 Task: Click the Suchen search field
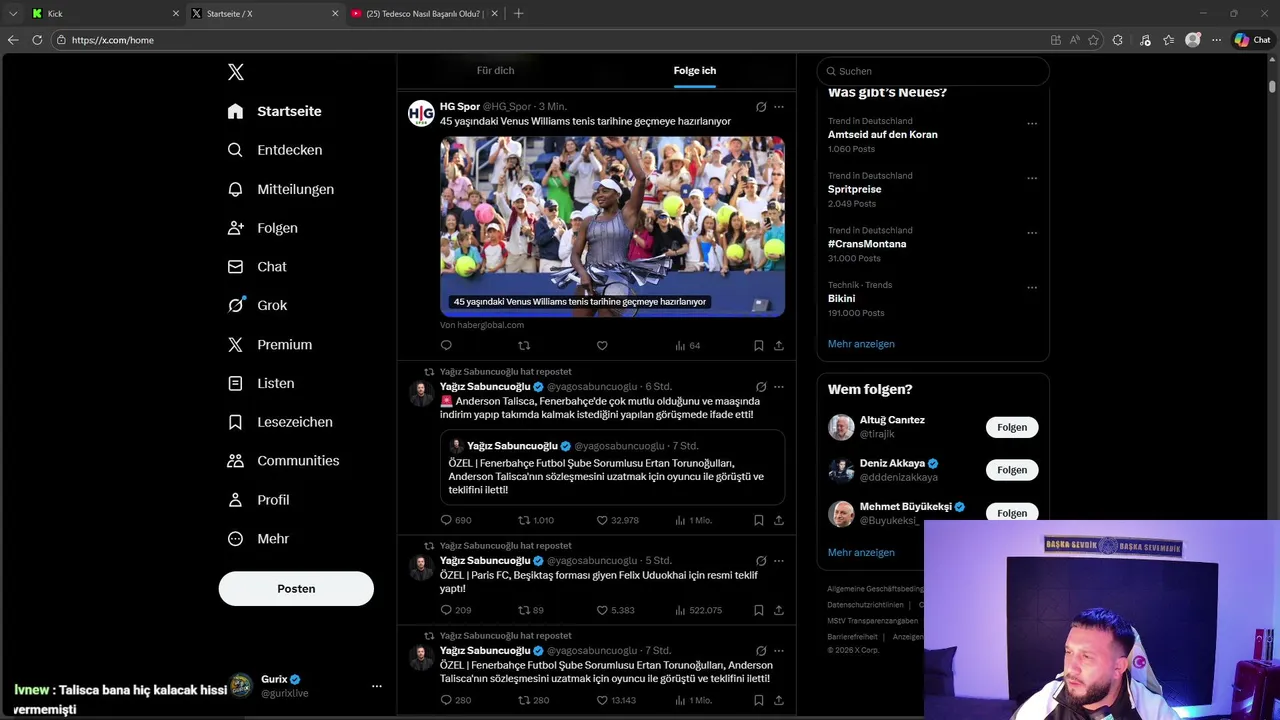tap(932, 71)
